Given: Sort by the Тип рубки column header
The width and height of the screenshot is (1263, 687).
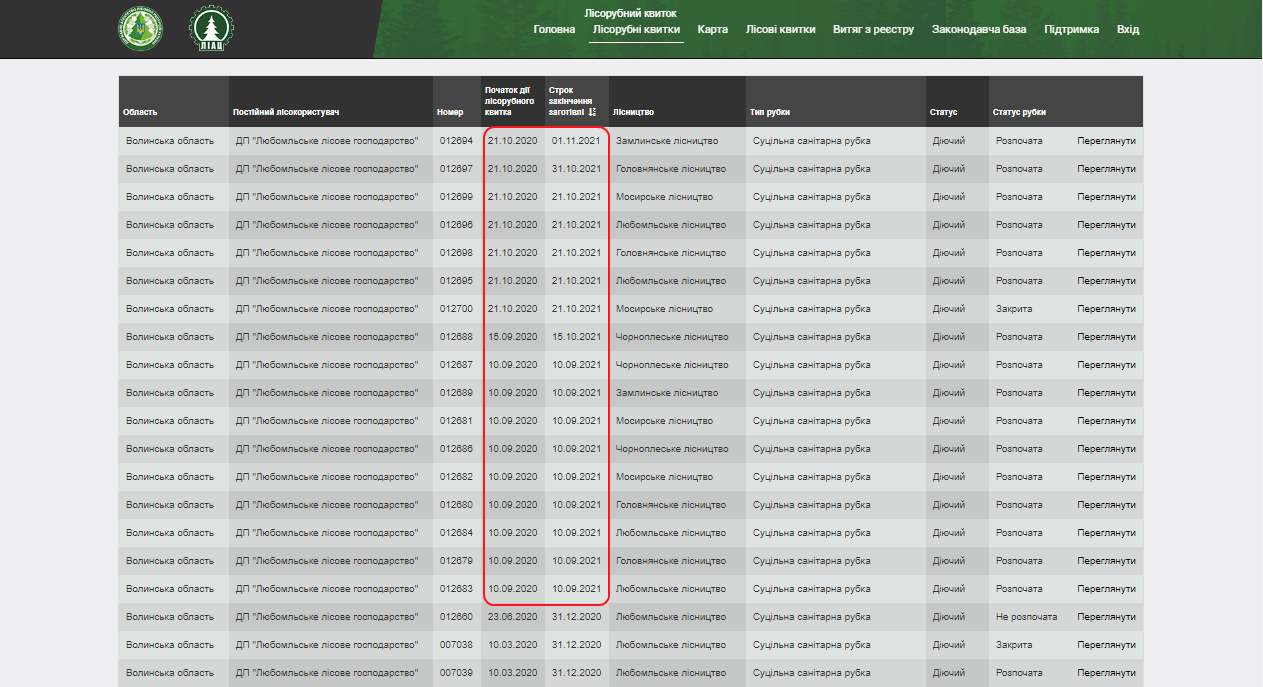Looking at the screenshot, I should (769, 112).
